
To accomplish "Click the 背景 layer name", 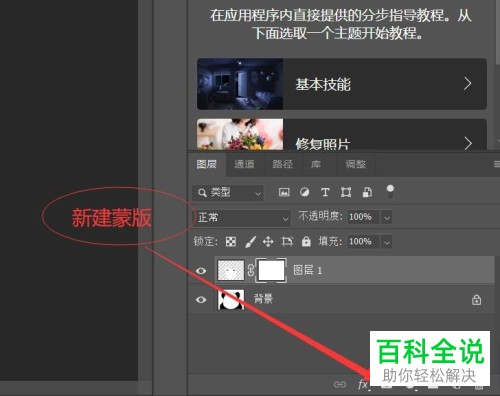I will (x=263, y=299).
